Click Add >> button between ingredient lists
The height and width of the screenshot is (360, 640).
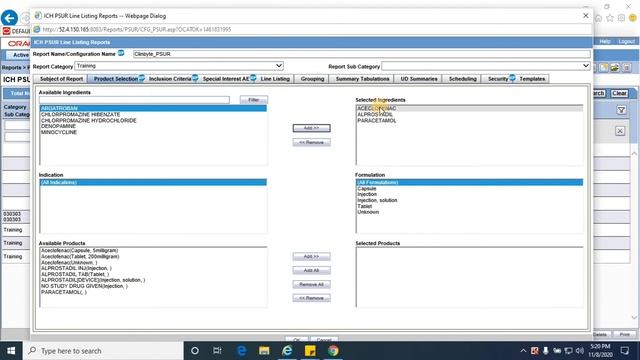[311, 128]
